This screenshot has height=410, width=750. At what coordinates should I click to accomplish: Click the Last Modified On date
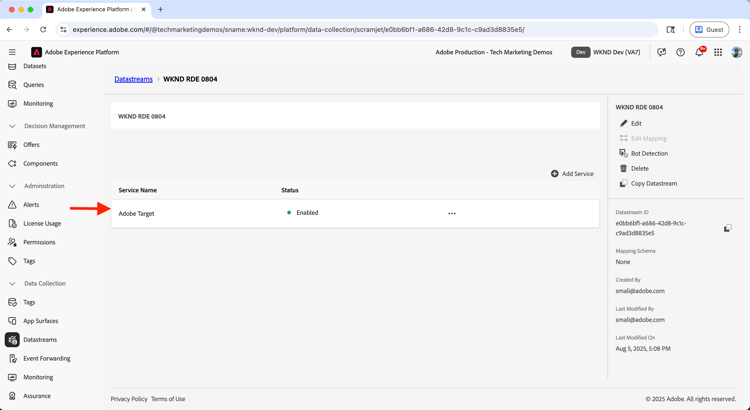point(643,349)
